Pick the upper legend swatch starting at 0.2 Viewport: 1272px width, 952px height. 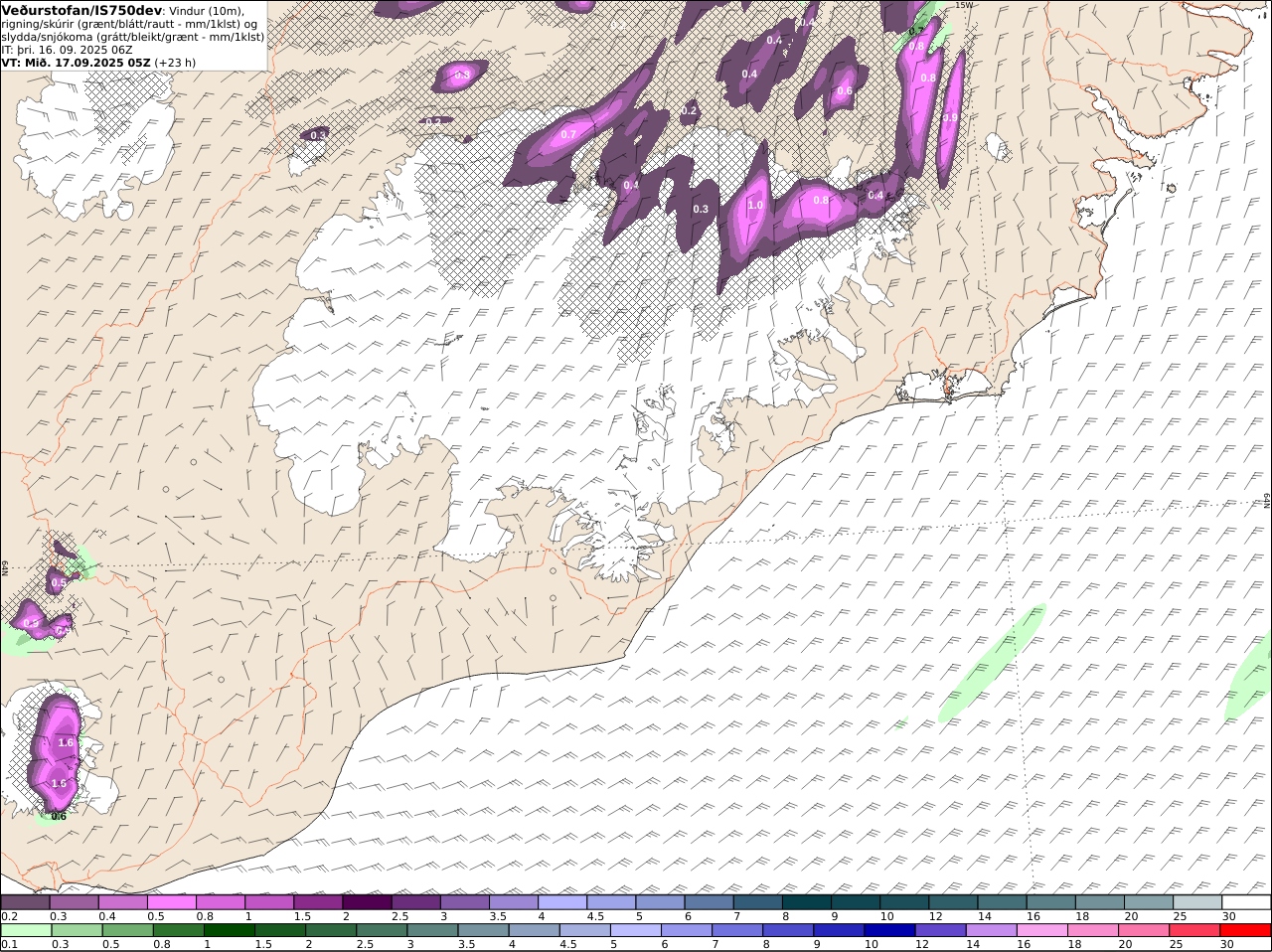click(26, 902)
